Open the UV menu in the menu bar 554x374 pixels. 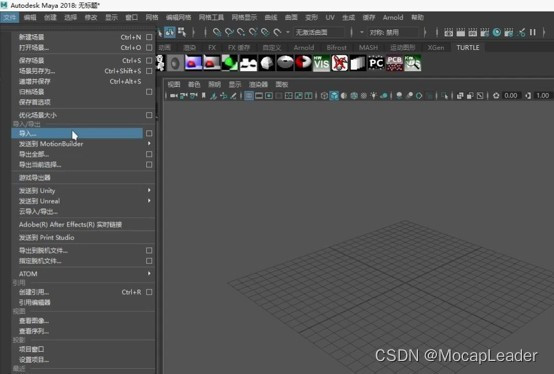[330, 17]
